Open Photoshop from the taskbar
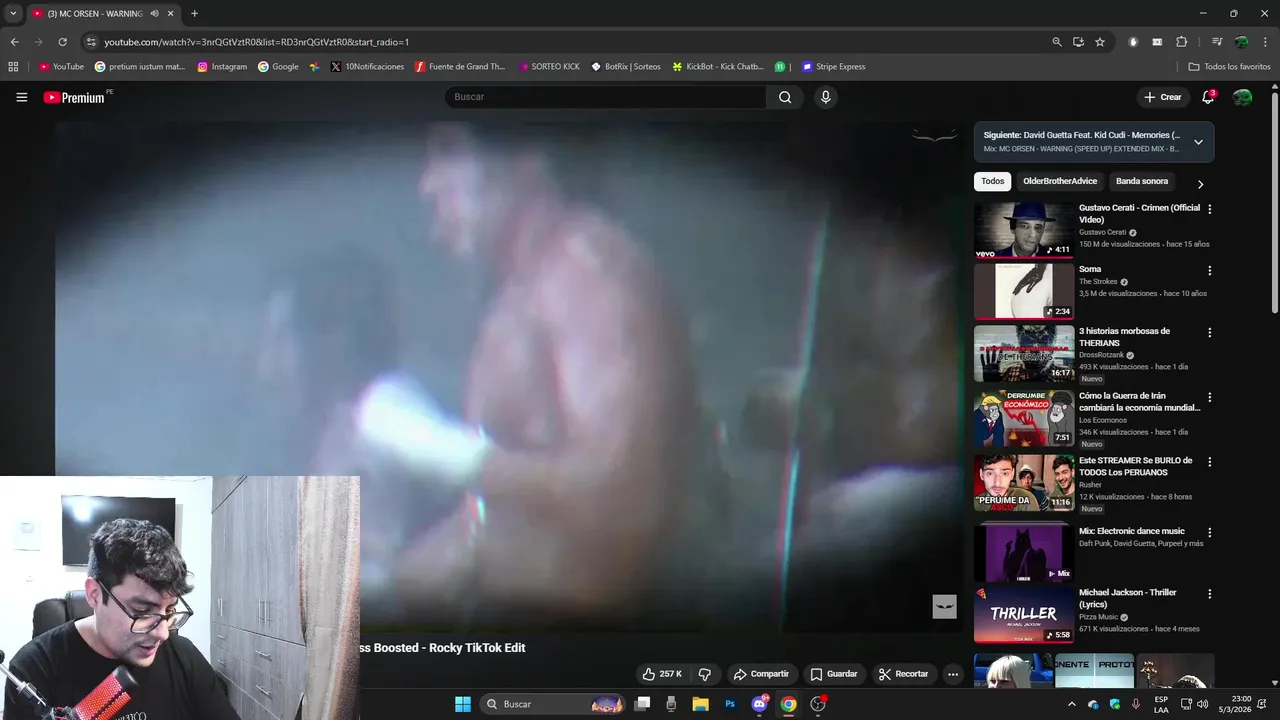This screenshot has height=720, width=1280. [730, 704]
